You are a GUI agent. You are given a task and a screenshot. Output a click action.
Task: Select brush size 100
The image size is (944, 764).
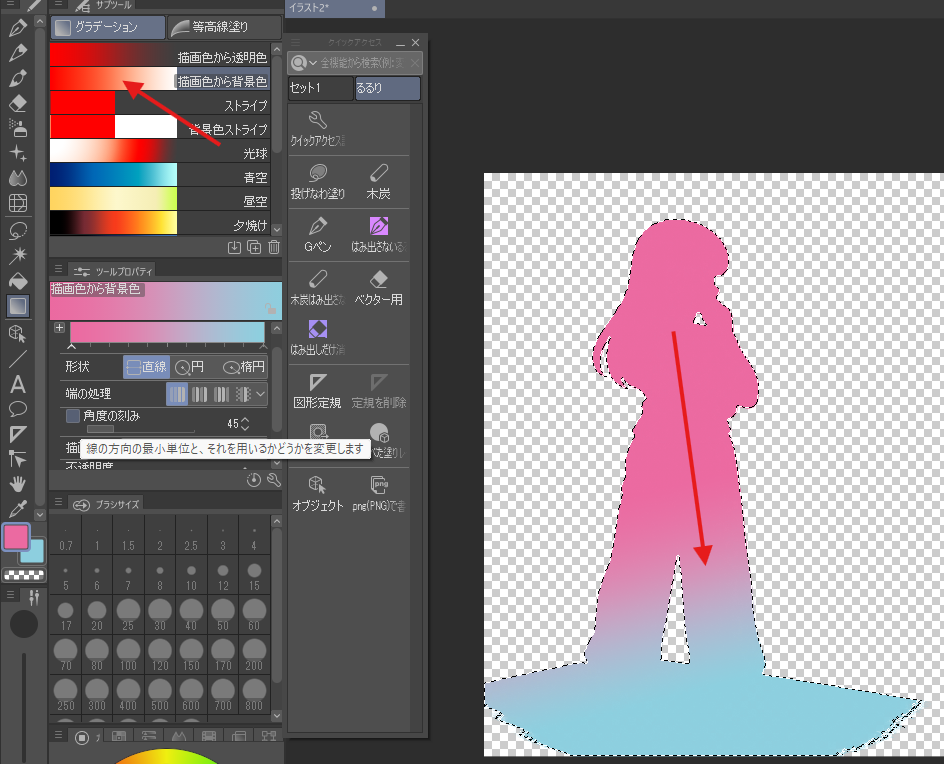pyautogui.click(x=128, y=655)
